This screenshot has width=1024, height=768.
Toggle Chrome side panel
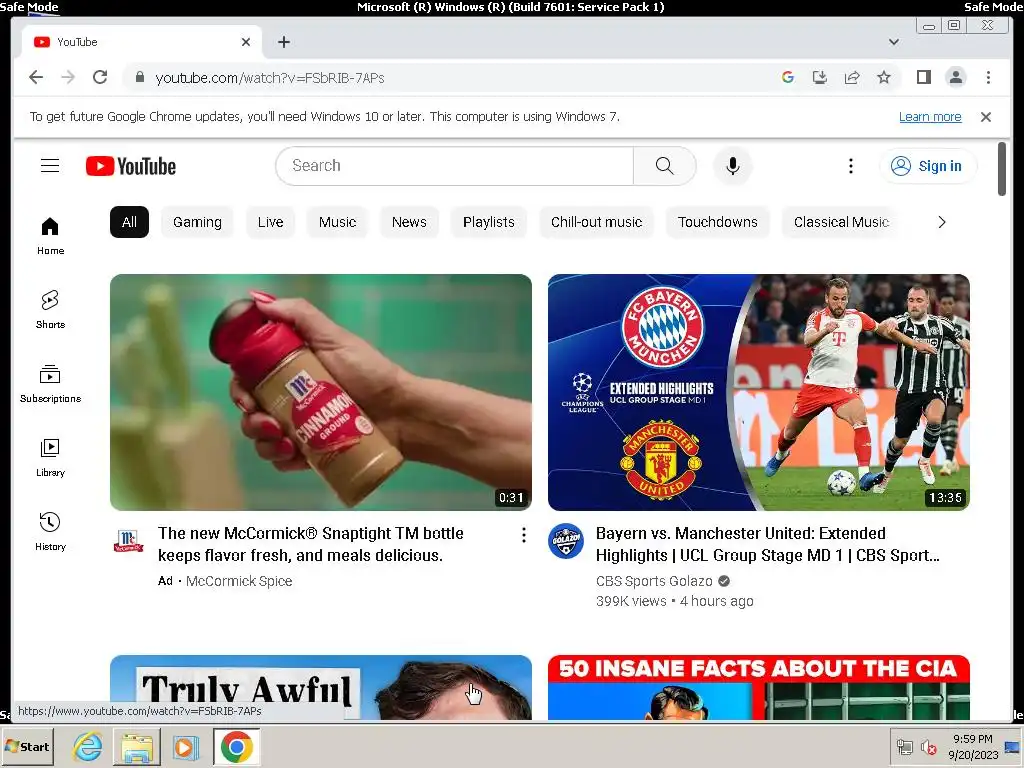point(923,77)
